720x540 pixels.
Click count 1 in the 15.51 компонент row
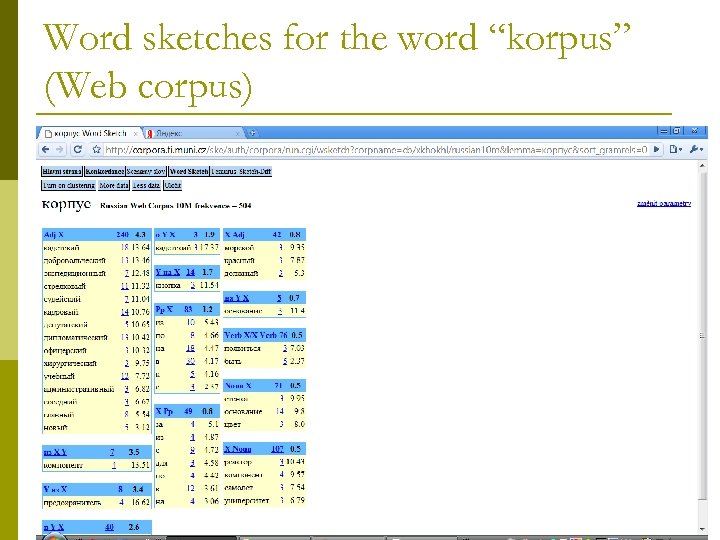click(114, 465)
